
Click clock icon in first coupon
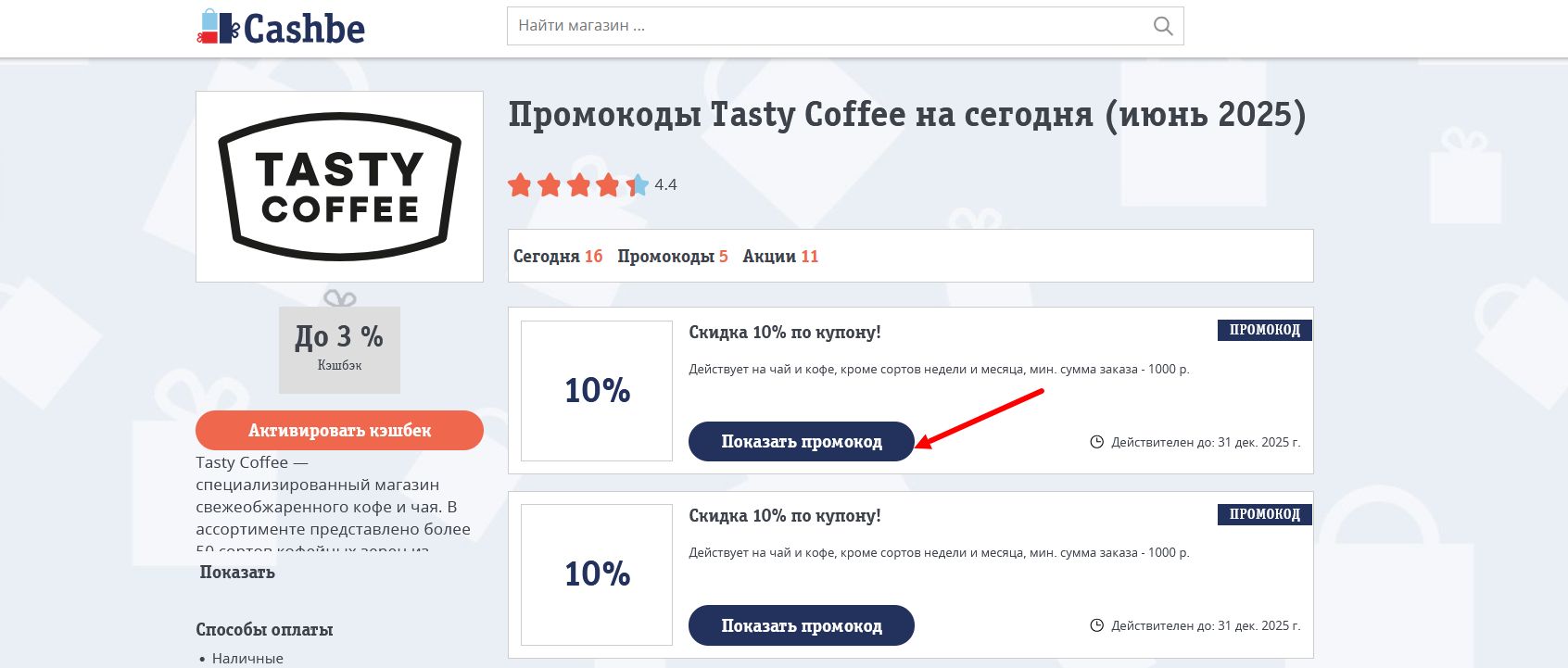pos(1097,442)
